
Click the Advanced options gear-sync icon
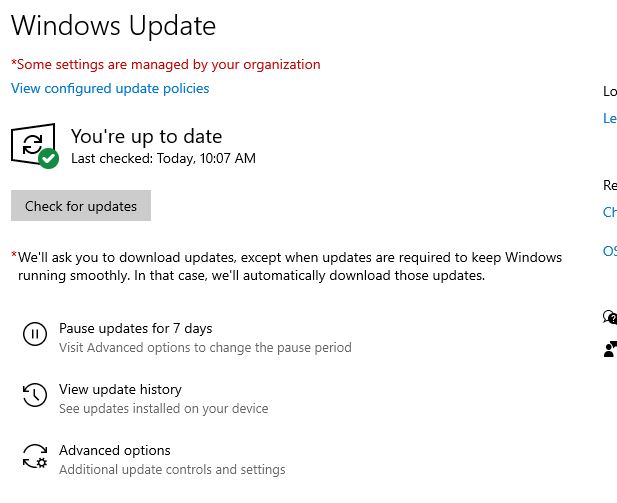click(35, 457)
